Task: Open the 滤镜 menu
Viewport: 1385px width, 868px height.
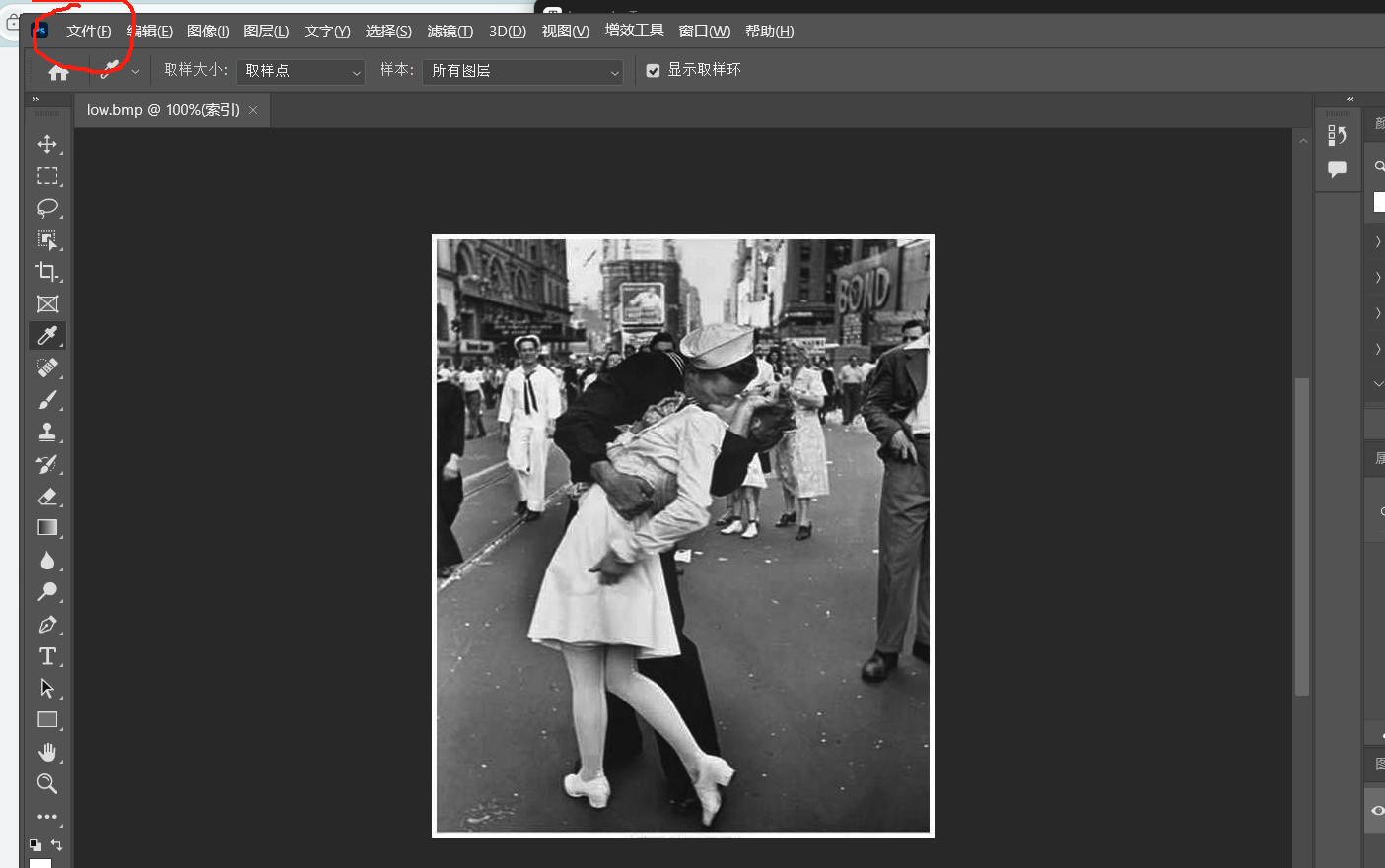Action: click(x=450, y=31)
